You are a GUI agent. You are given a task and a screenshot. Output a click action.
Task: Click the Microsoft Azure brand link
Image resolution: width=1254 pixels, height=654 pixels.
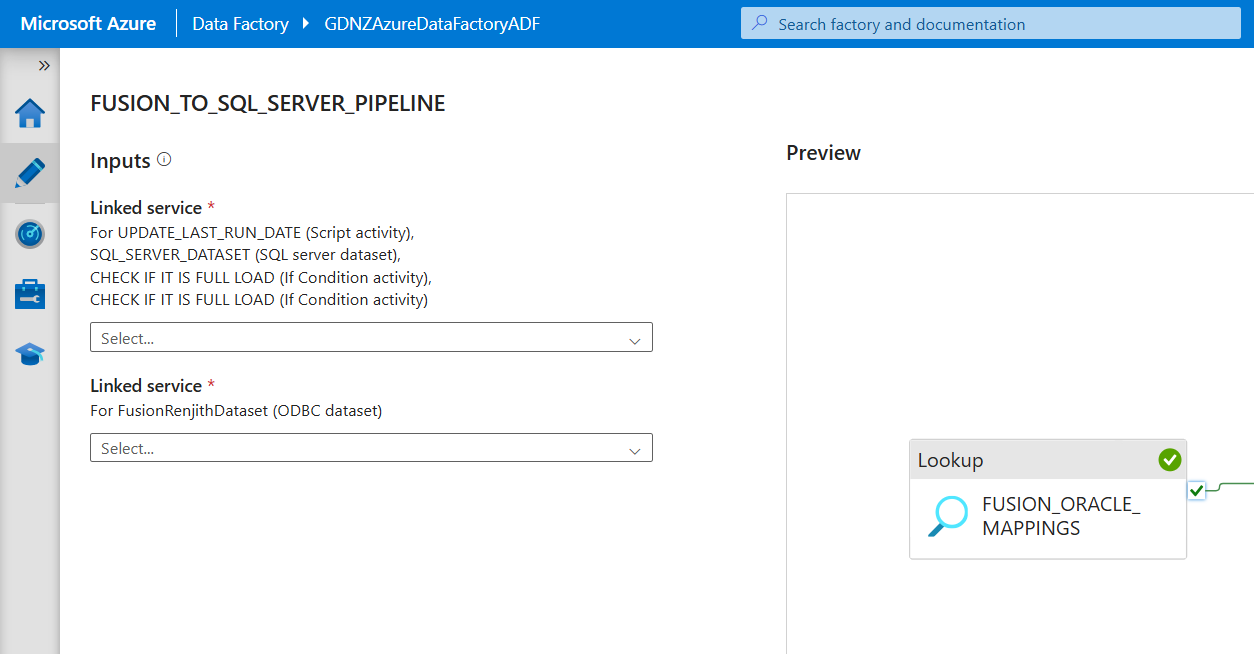pyautogui.click(x=88, y=24)
